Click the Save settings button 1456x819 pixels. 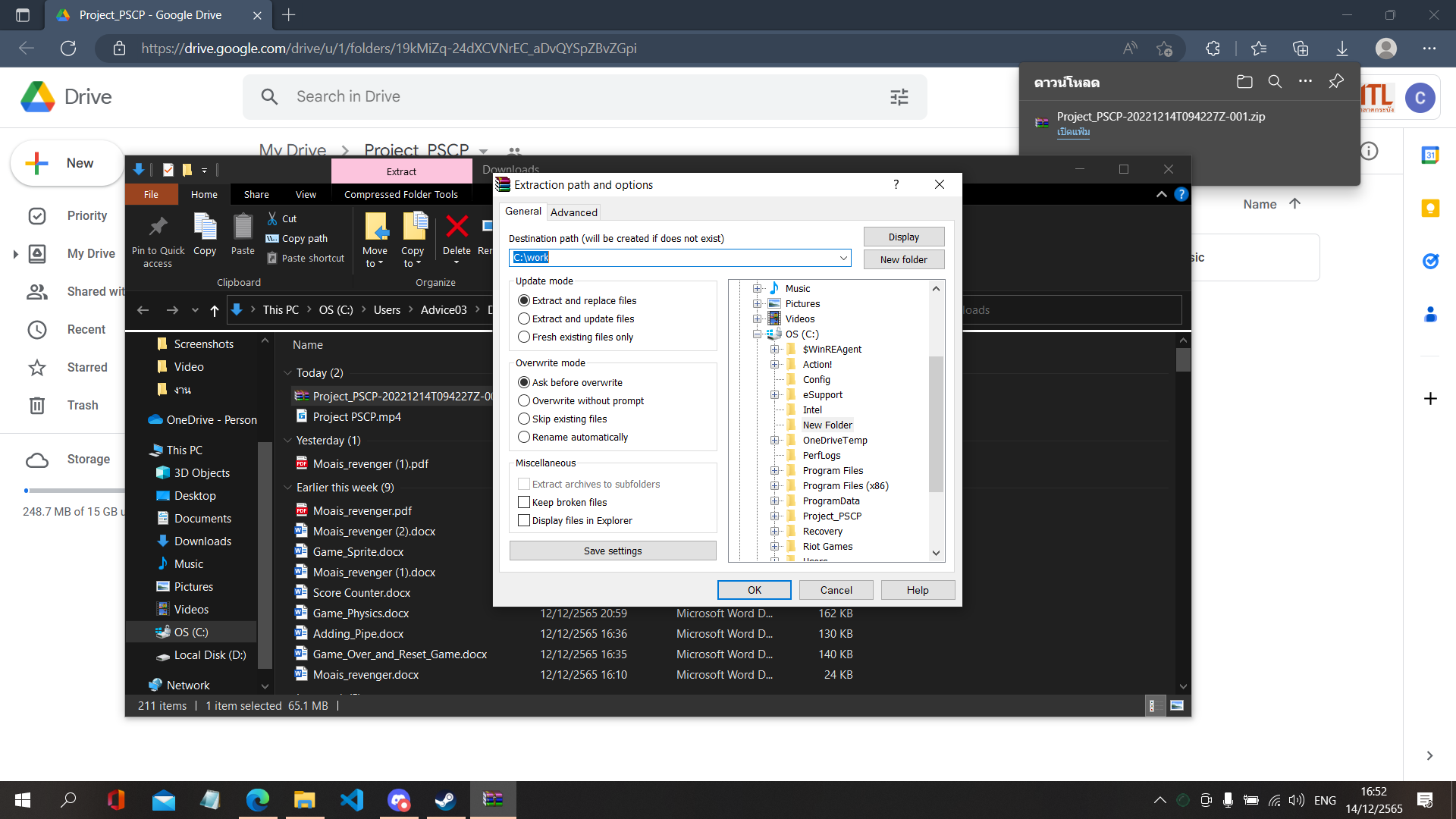click(613, 551)
